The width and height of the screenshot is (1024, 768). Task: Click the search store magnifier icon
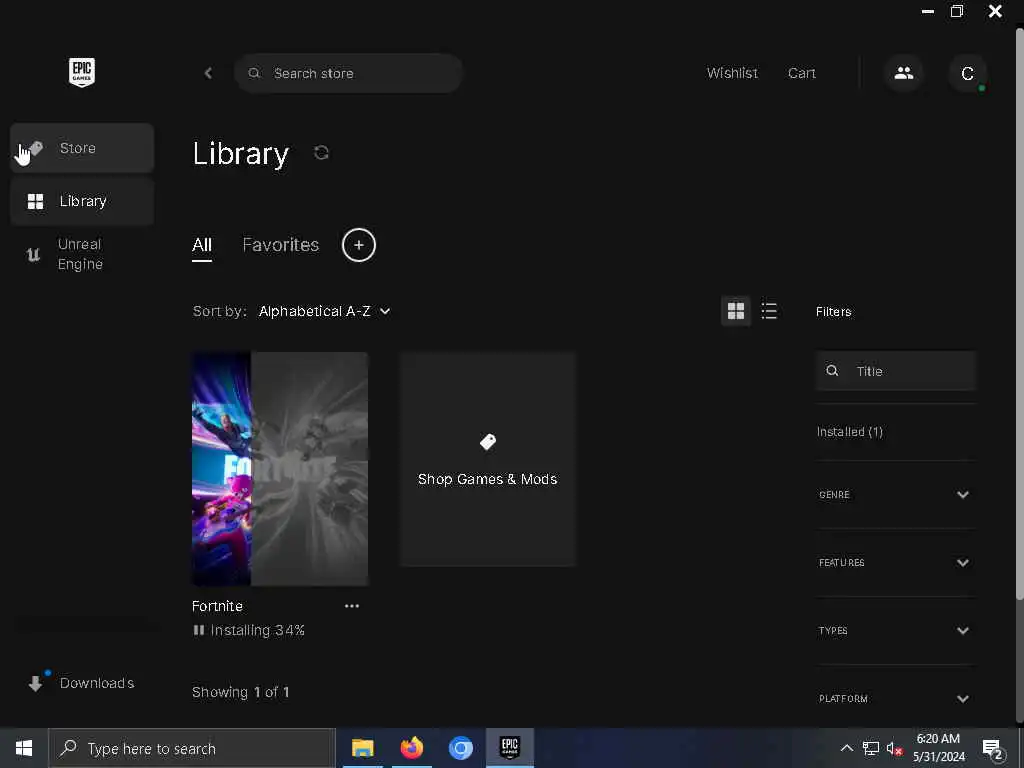click(254, 73)
